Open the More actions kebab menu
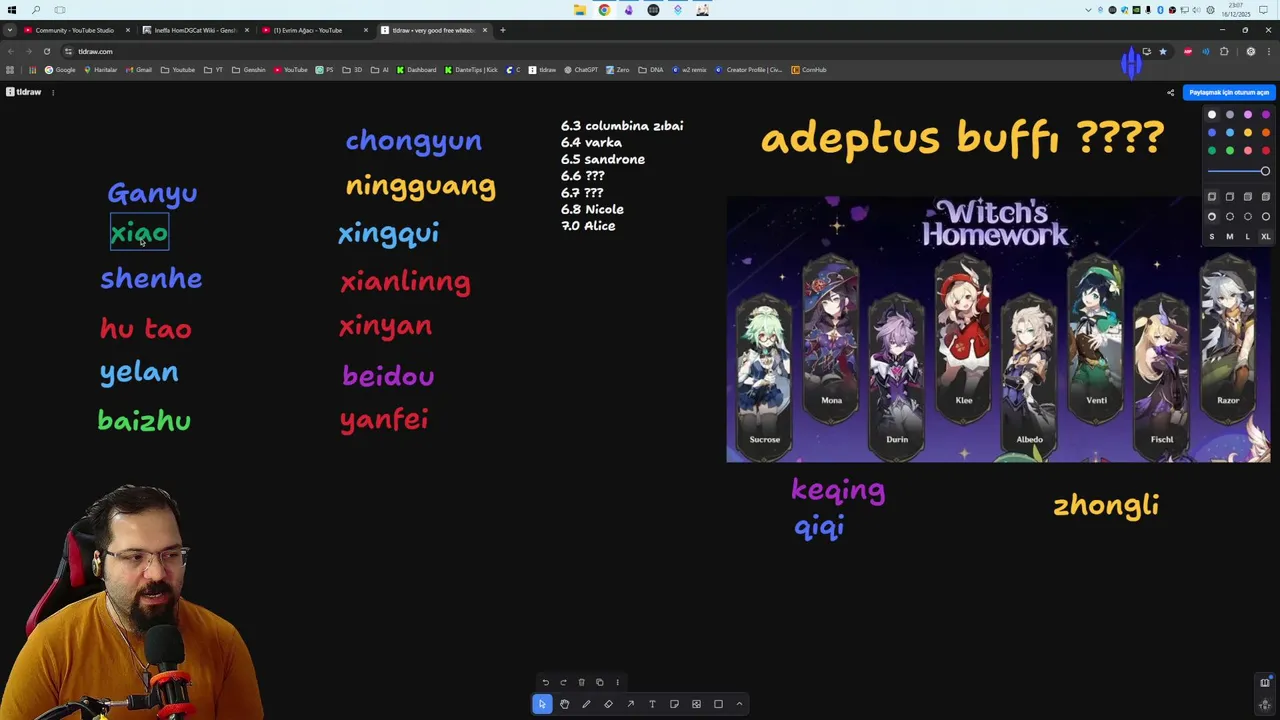Image resolution: width=1280 pixels, height=720 pixels. coord(617,682)
